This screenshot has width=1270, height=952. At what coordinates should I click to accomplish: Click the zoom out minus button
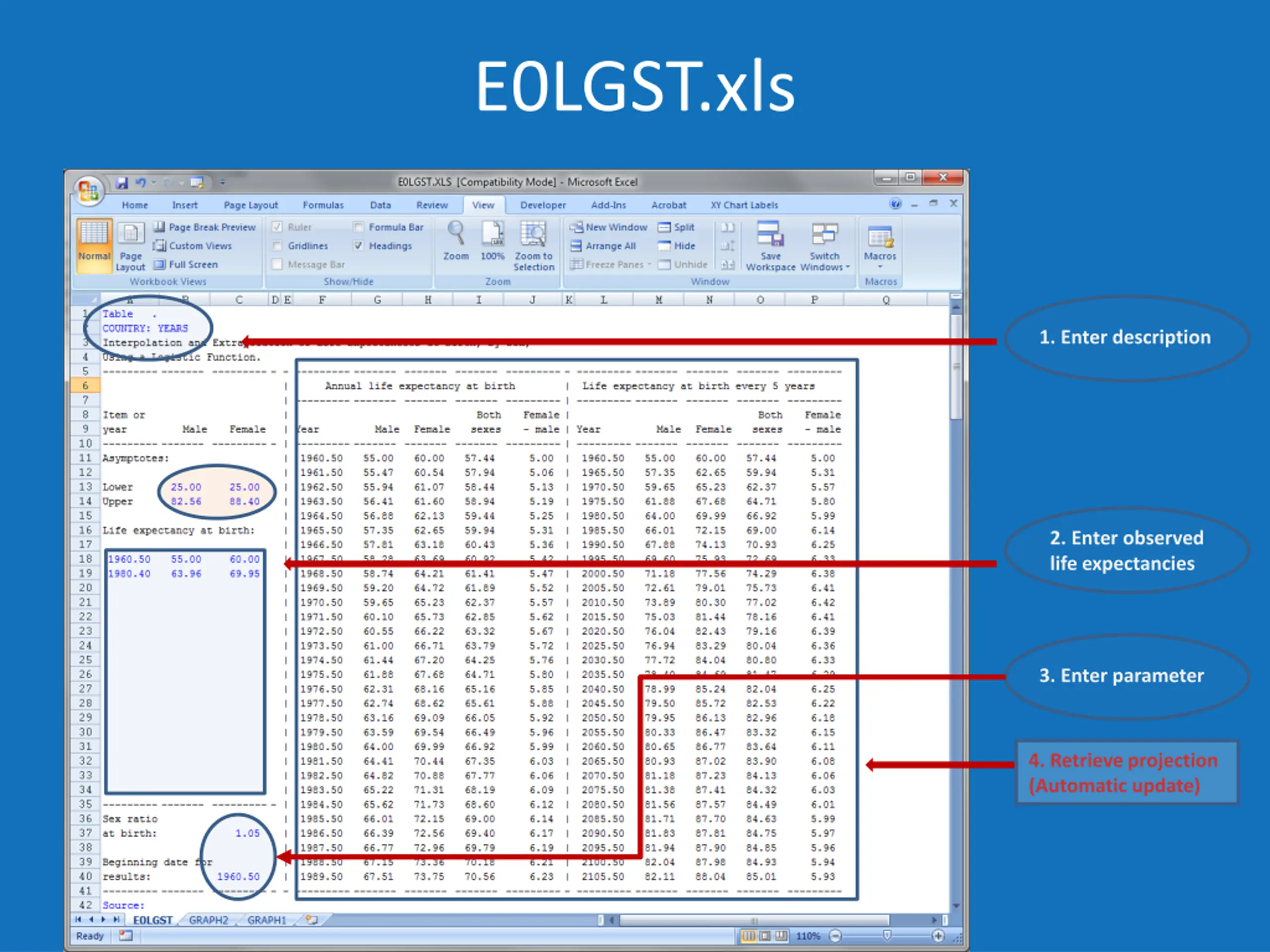click(x=835, y=936)
